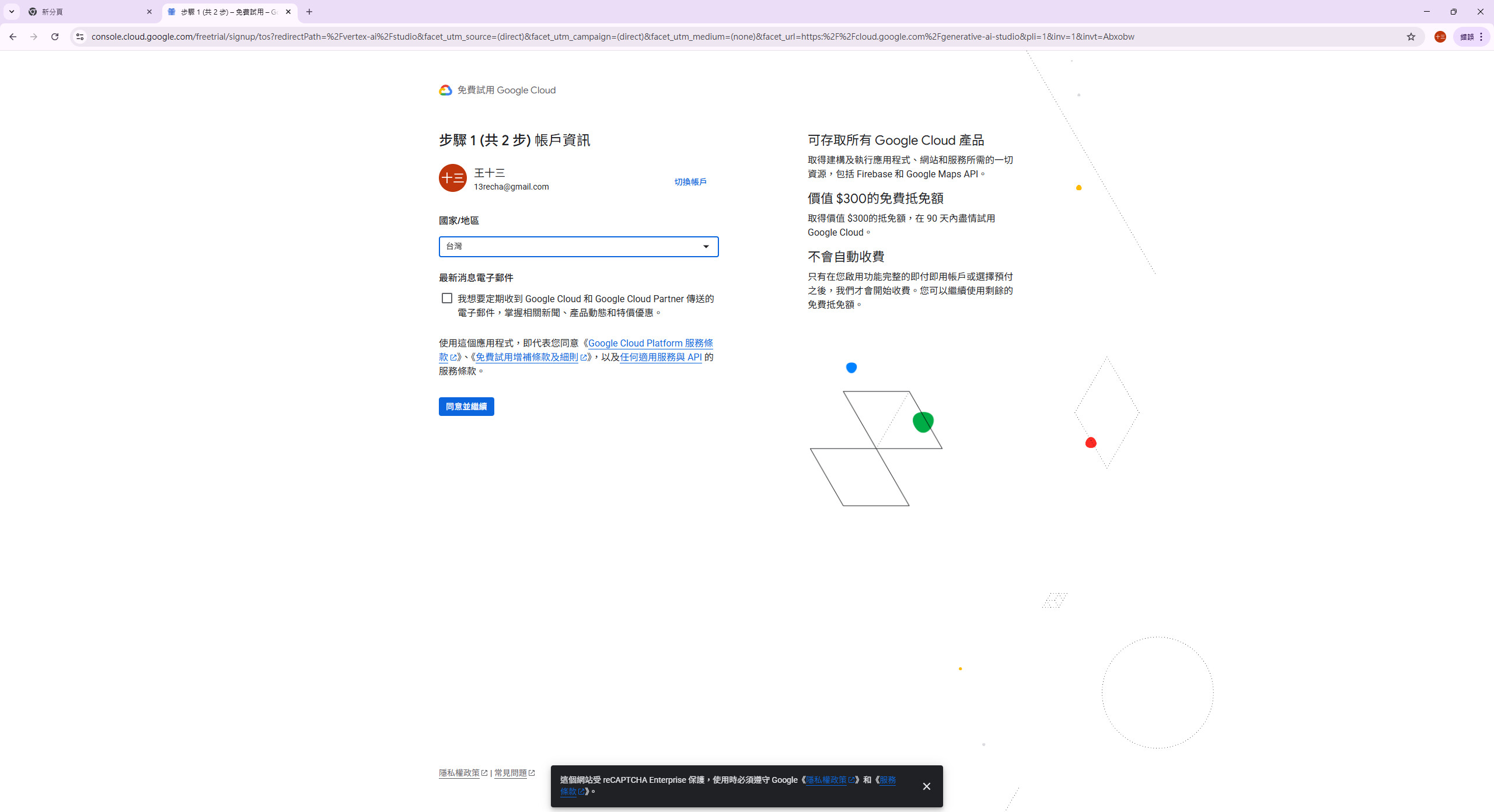Viewport: 1494px width, 812px height.
Task: Close the 新分頁 tab
Action: coord(149,12)
